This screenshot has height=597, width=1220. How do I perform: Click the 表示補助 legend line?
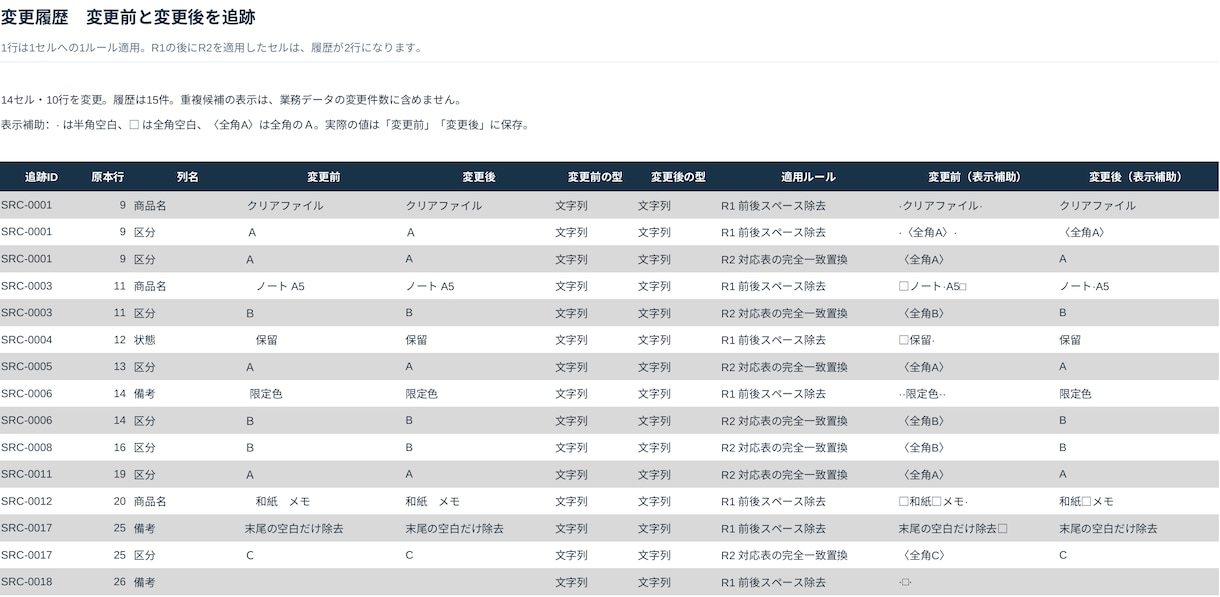tap(265, 125)
